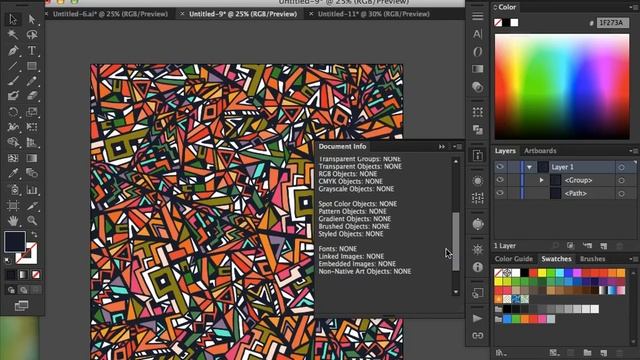Viewport: 640px width, 360px height.
Task: Apply the Color fill mode button
Action: point(11,275)
